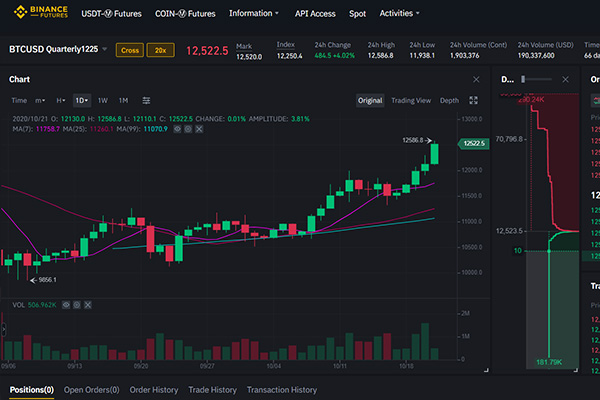Open the Order History tab
The image size is (600, 400).
click(154, 390)
